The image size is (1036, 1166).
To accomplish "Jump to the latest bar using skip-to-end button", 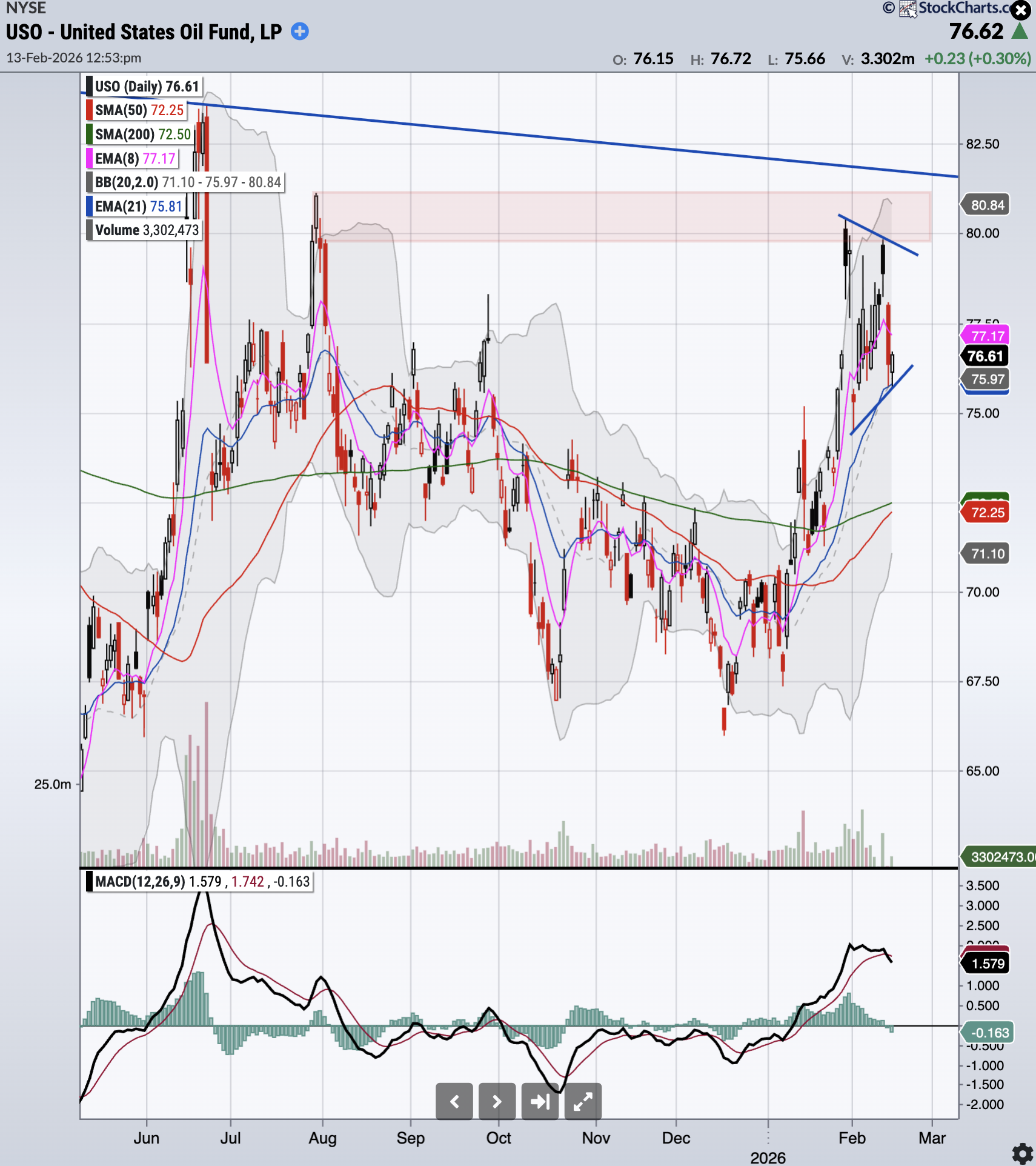I will 540,1101.
